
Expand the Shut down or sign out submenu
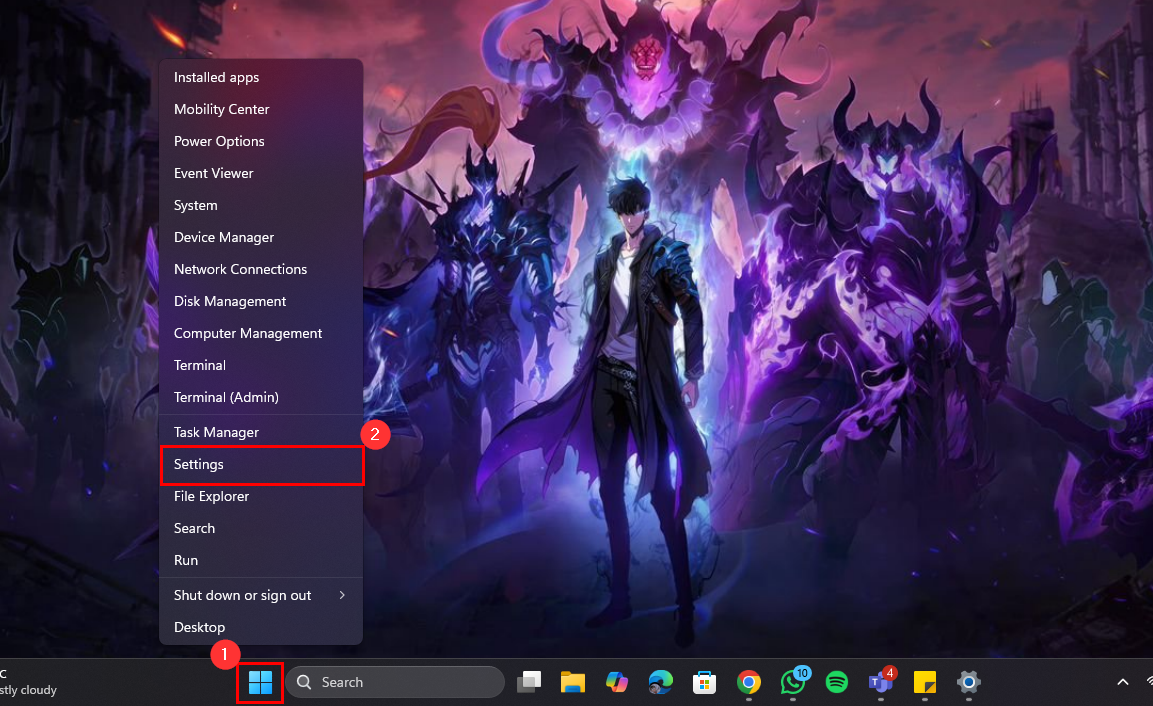point(260,595)
